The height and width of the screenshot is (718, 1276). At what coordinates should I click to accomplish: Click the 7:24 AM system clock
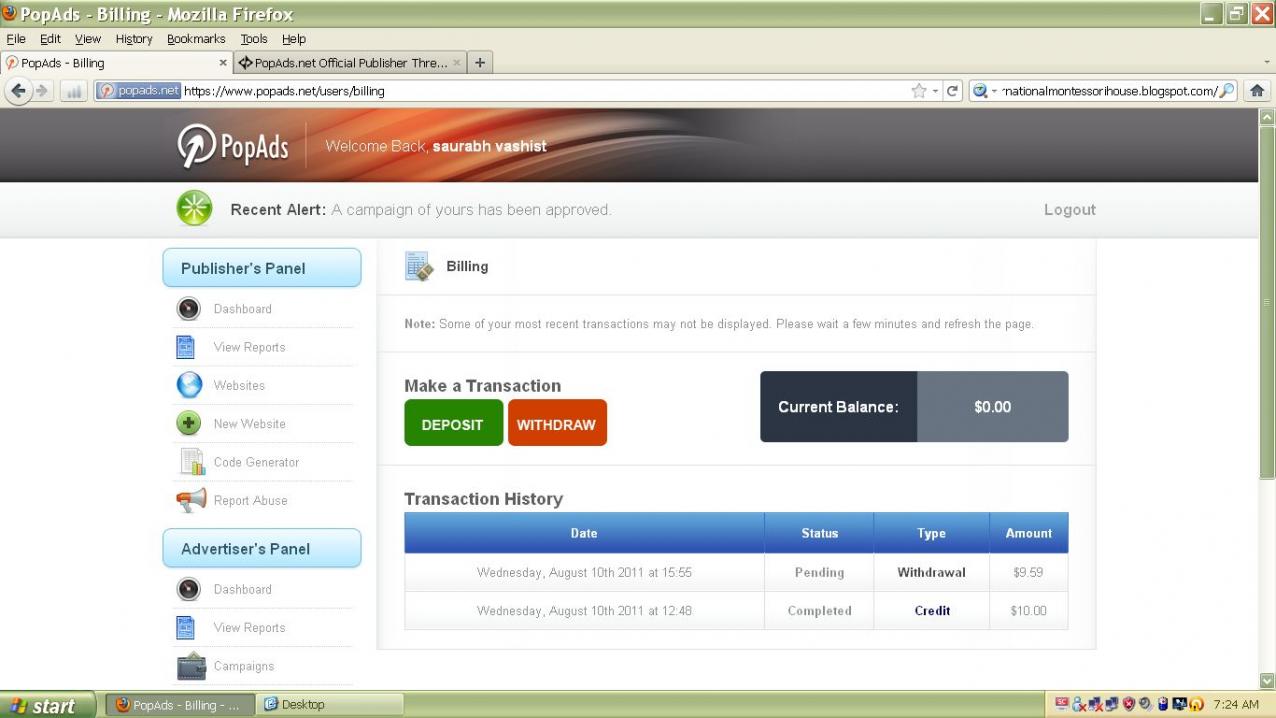tap(1236, 705)
